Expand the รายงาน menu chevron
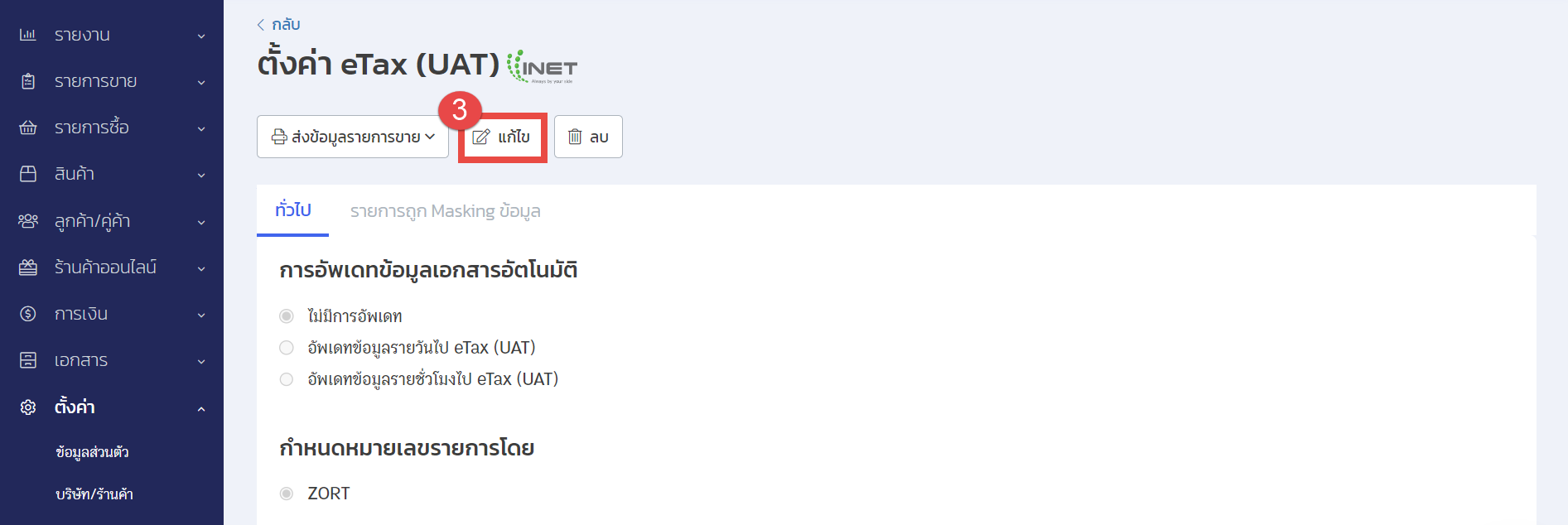This screenshot has height=525, width=1568. [201, 36]
